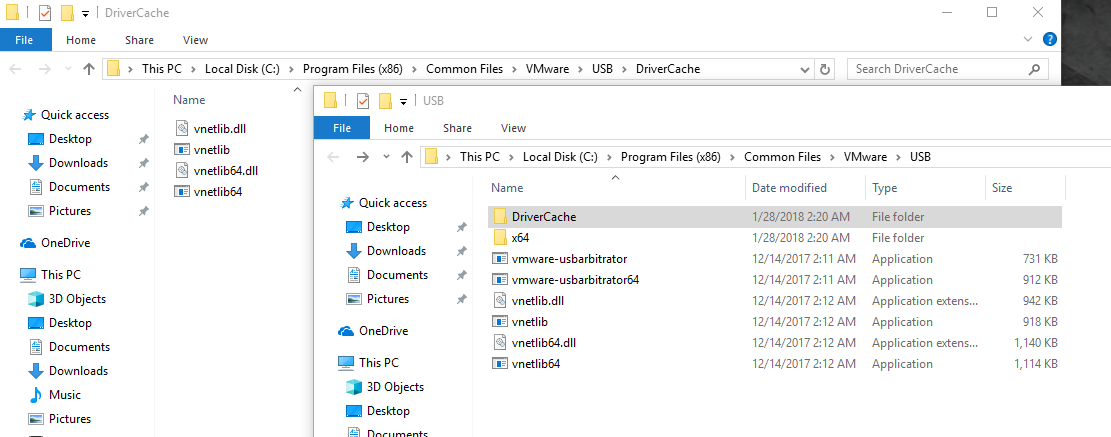Select vnetlib64 application in DriverCache window
1111x437 pixels.
tap(218, 191)
